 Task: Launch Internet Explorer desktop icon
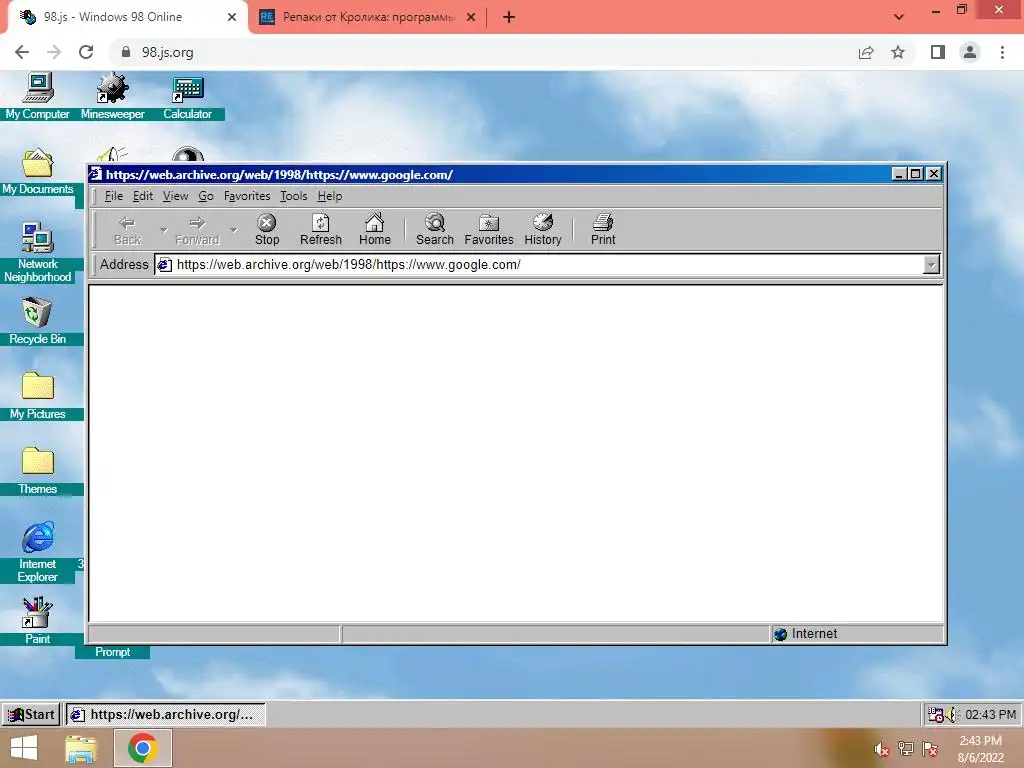point(37,552)
